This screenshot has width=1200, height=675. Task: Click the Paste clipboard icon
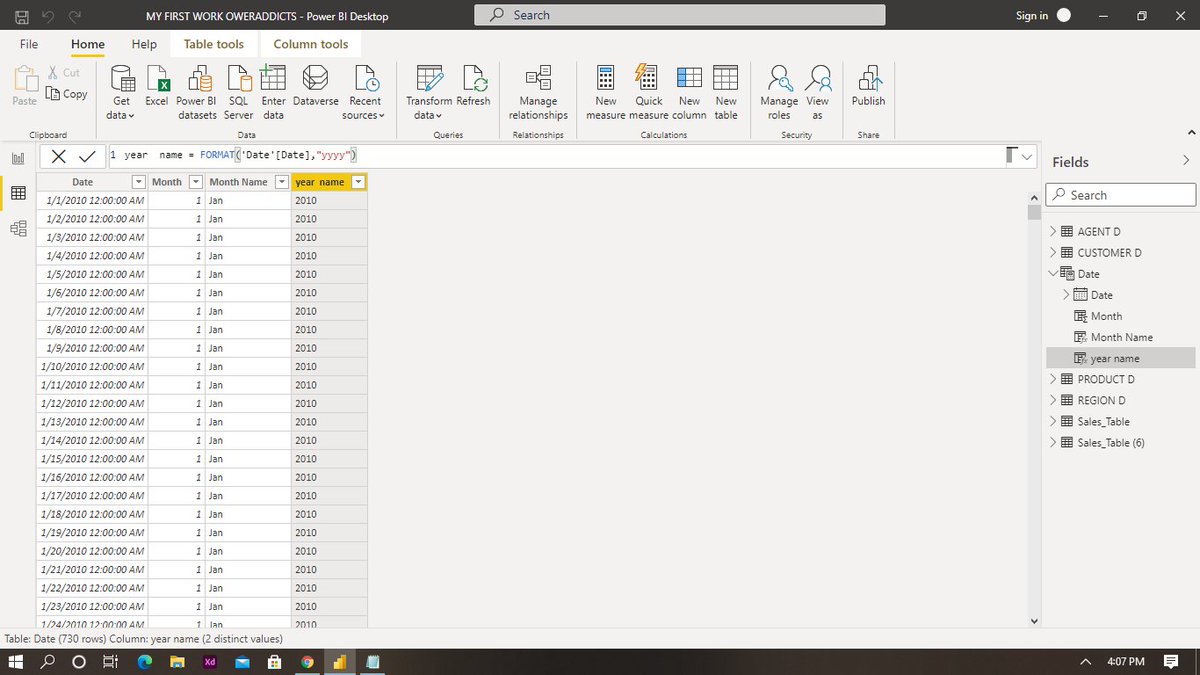click(25, 78)
